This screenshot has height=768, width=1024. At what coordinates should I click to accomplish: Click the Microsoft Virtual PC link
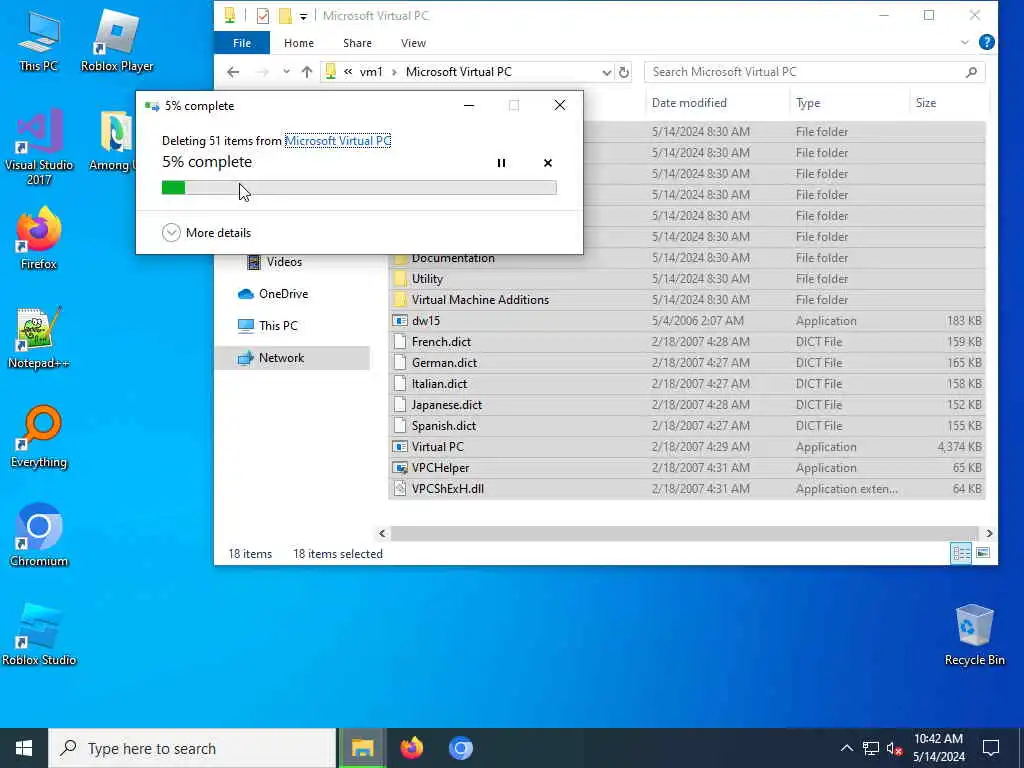pos(338,140)
